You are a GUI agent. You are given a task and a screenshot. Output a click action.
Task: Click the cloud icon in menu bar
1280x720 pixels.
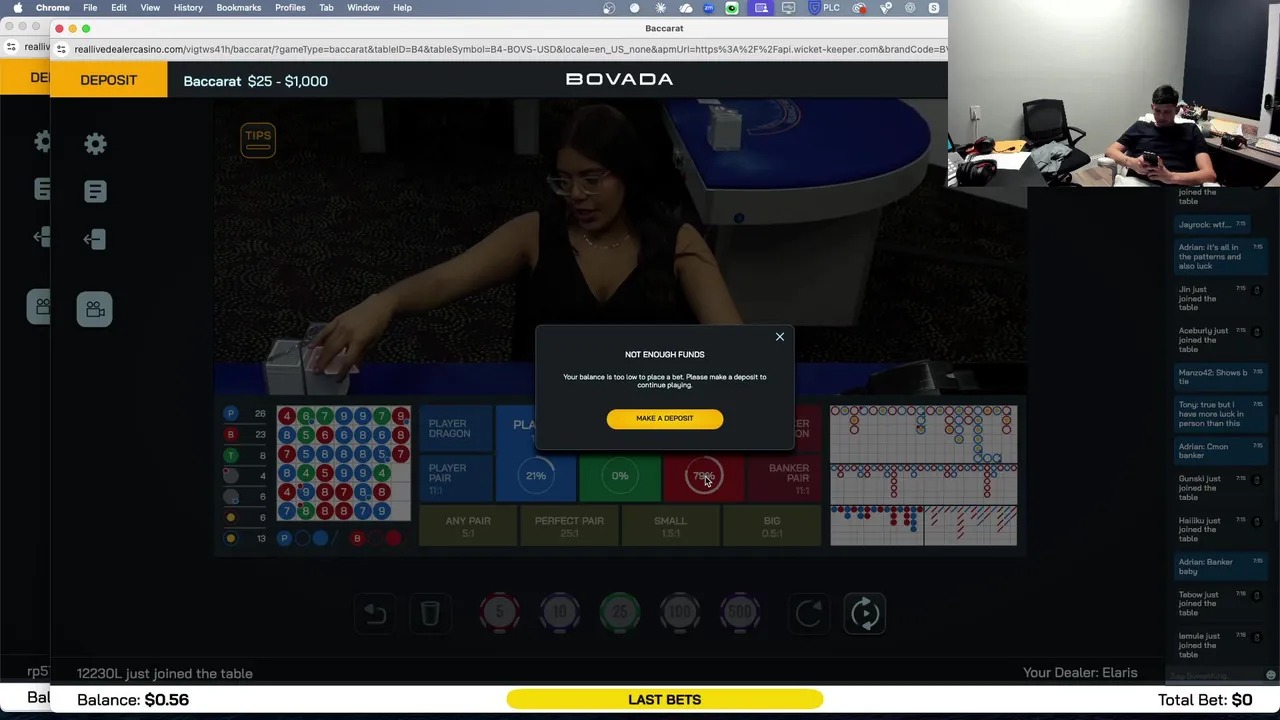pos(685,8)
